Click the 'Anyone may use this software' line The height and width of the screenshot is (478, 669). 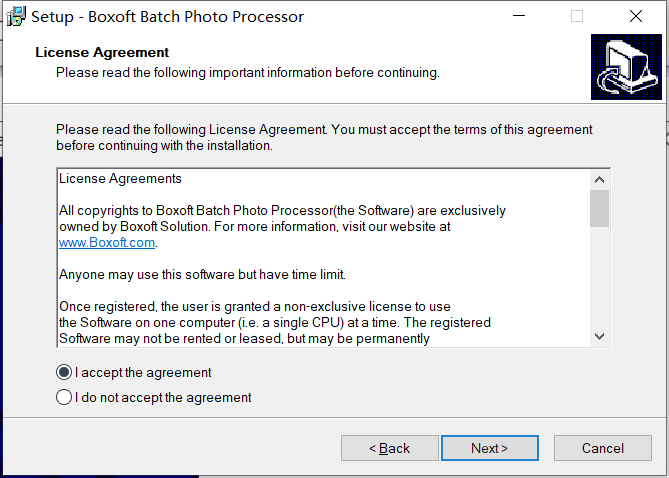[202, 274]
